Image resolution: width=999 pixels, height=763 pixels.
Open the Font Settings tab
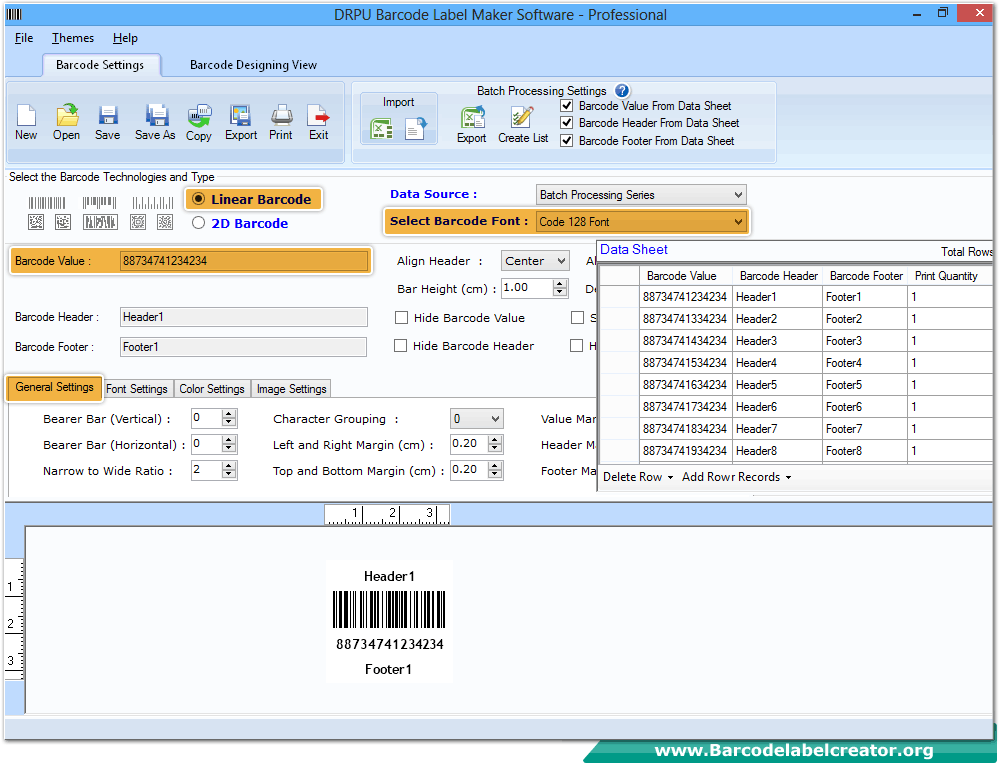[x=137, y=389]
